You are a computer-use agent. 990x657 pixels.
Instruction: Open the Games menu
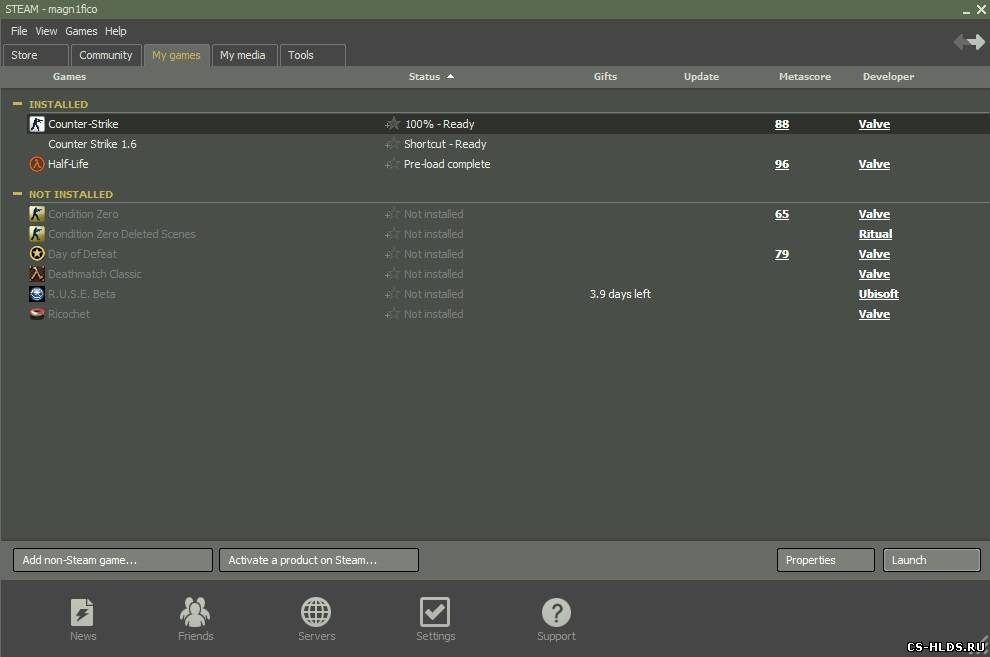coord(81,31)
